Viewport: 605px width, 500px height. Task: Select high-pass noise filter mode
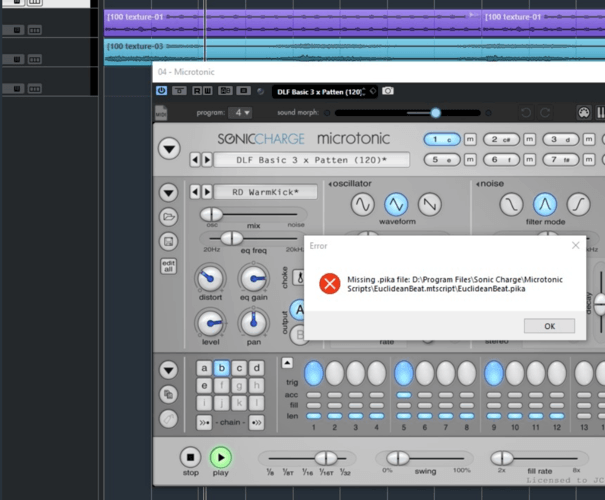(578, 204)
